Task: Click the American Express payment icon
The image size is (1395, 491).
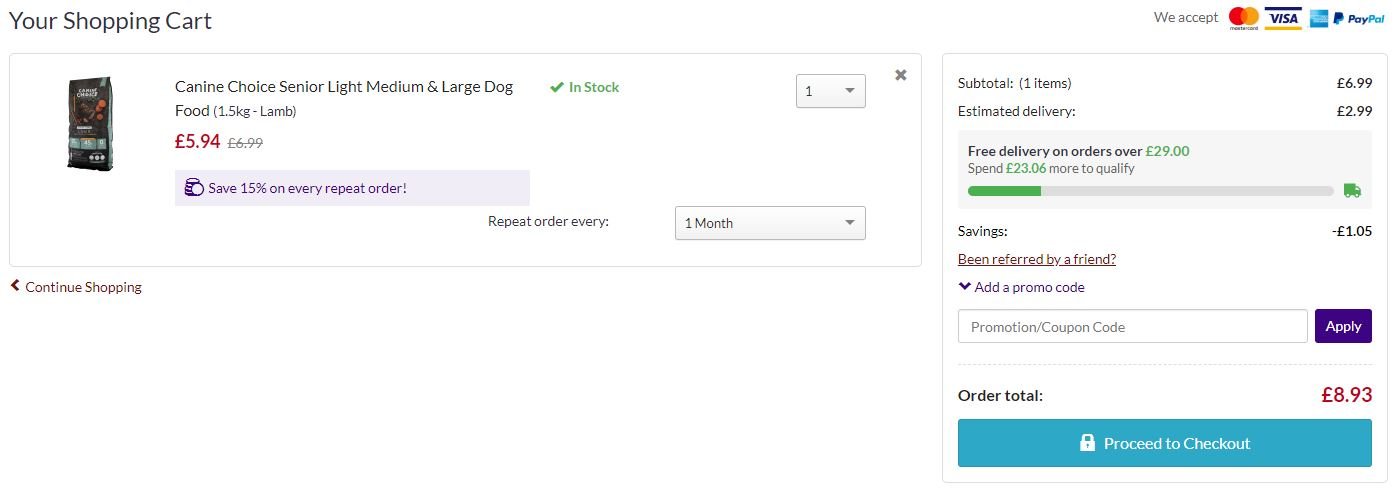Action: (1319, 18)
